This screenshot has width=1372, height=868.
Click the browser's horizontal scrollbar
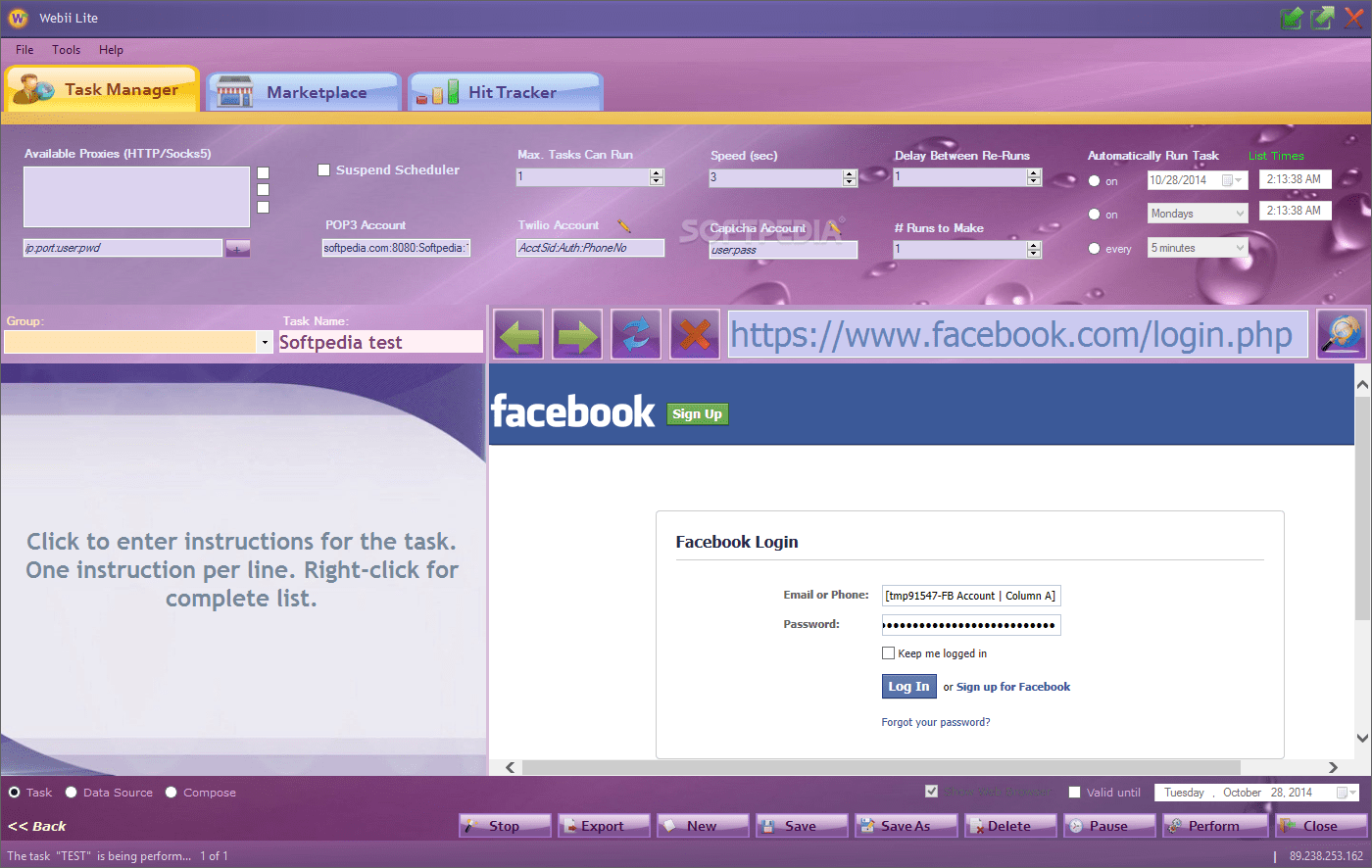(x=880, y=767)
